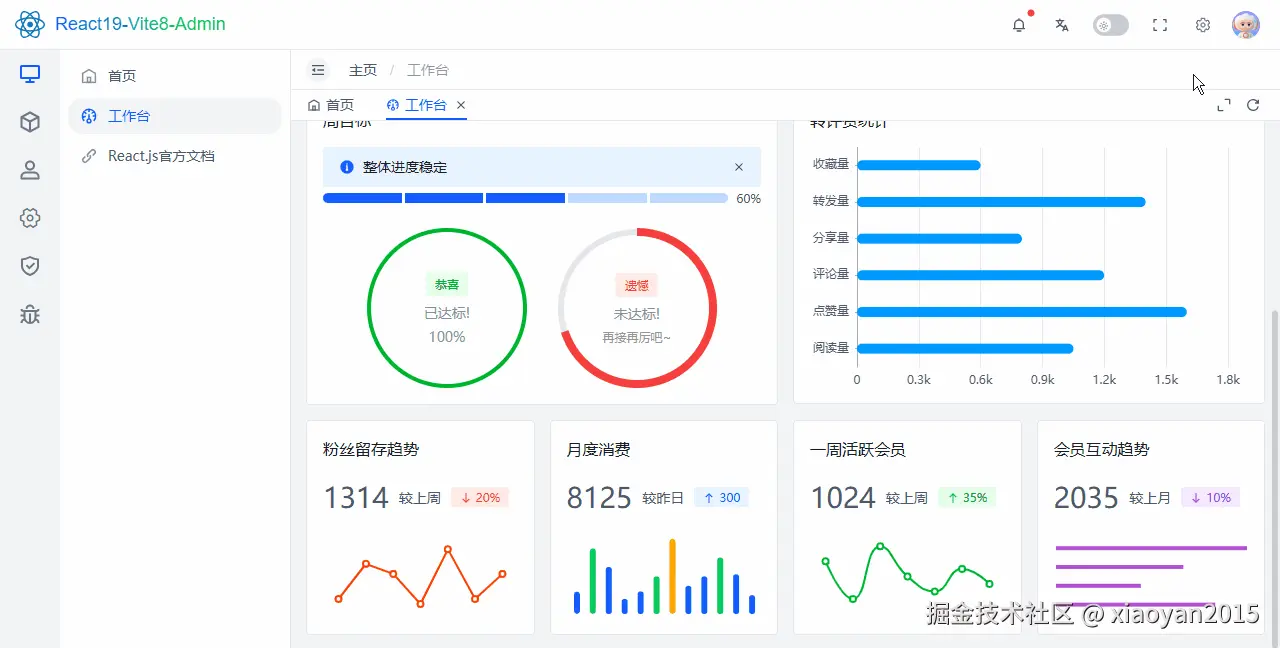The image size is (1280, 648).
Task: Click the 恭喜 tag
Action: (x=447, y=285)
